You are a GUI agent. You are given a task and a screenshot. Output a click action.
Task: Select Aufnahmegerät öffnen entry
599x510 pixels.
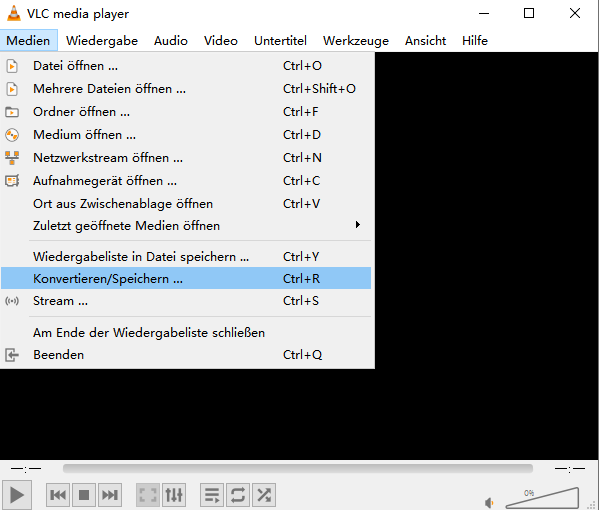tap(186, 181)
